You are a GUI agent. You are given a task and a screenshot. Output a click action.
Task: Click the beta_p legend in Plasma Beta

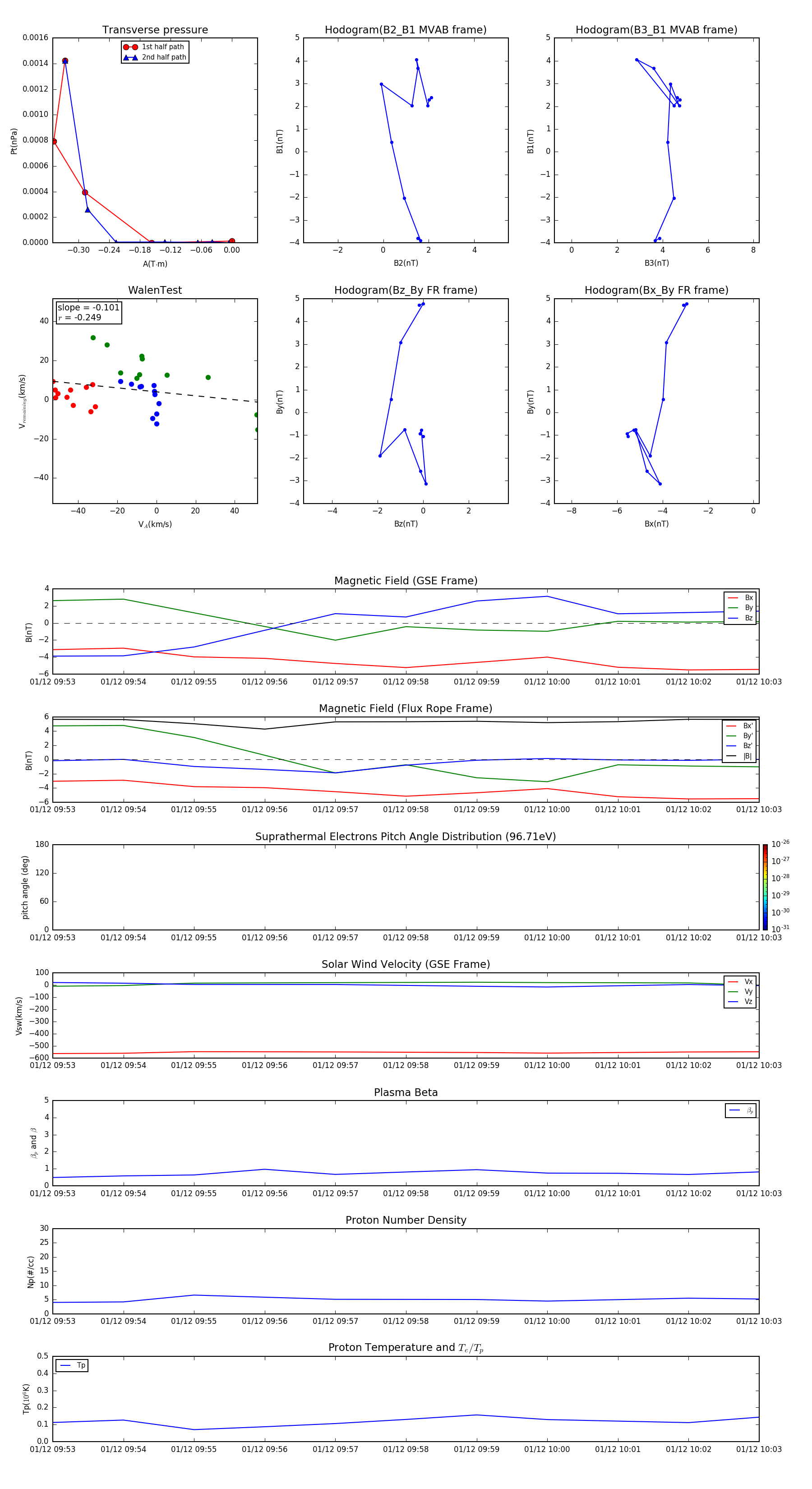[741, 1110]
